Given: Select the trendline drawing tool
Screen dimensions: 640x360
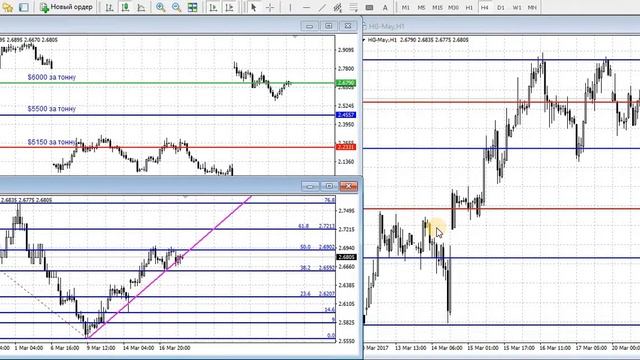Looking at the screenshot, I should point(322,7).
